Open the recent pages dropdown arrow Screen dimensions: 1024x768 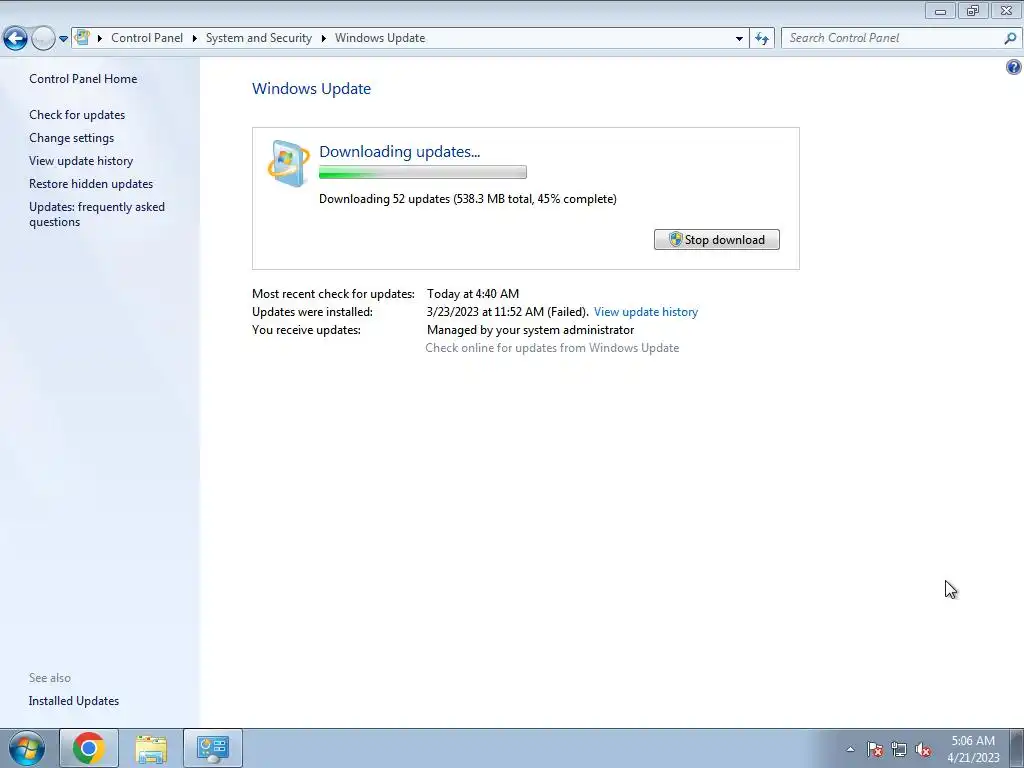pos(63,39)
